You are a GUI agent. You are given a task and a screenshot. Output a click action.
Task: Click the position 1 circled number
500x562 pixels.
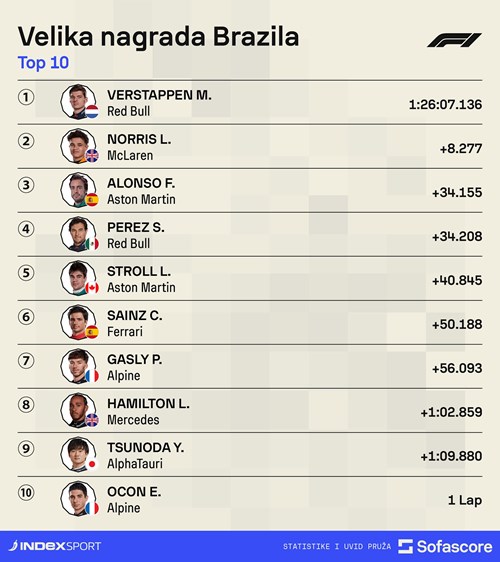(x=26, y=97)
